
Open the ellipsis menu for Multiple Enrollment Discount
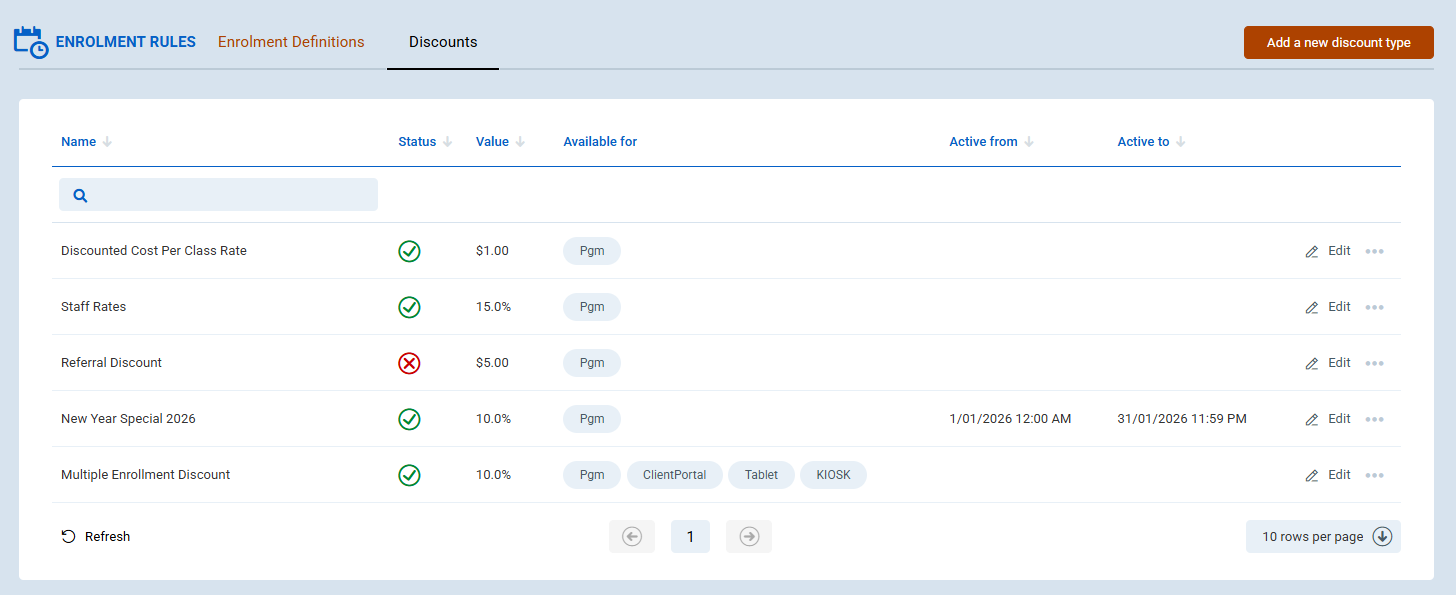[1374, 475]
